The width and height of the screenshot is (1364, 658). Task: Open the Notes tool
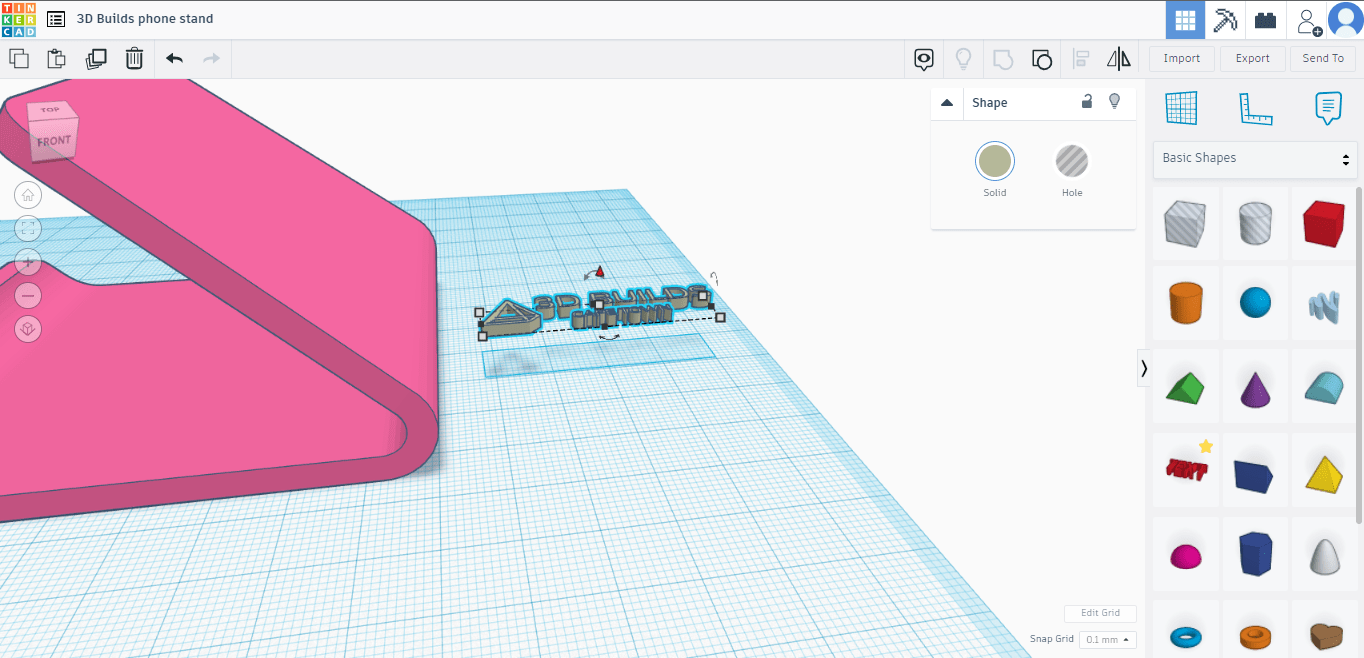[x=1327, y=108]
